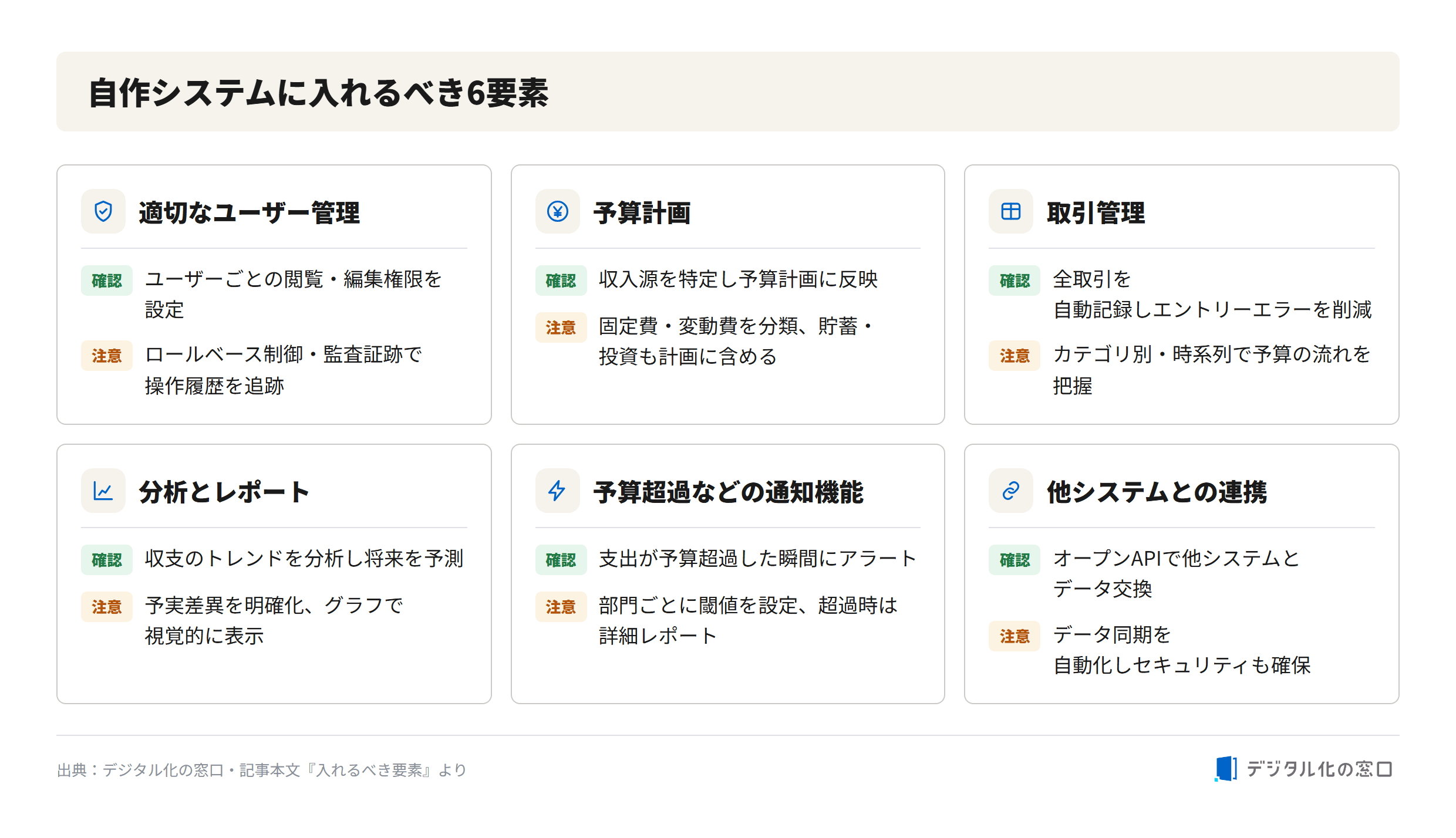Select the 取引管理 card heading

[1096, 212]
